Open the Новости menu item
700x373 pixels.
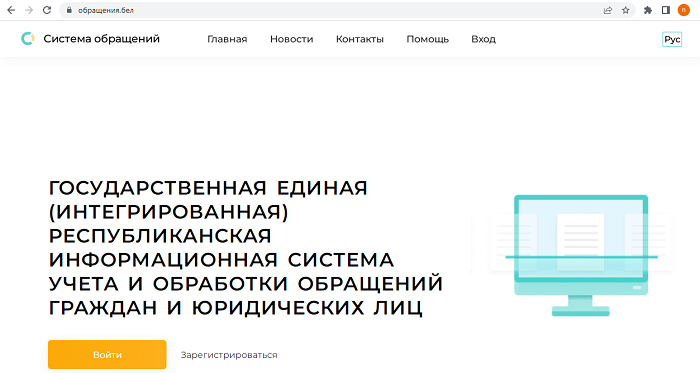click(292, 39)
